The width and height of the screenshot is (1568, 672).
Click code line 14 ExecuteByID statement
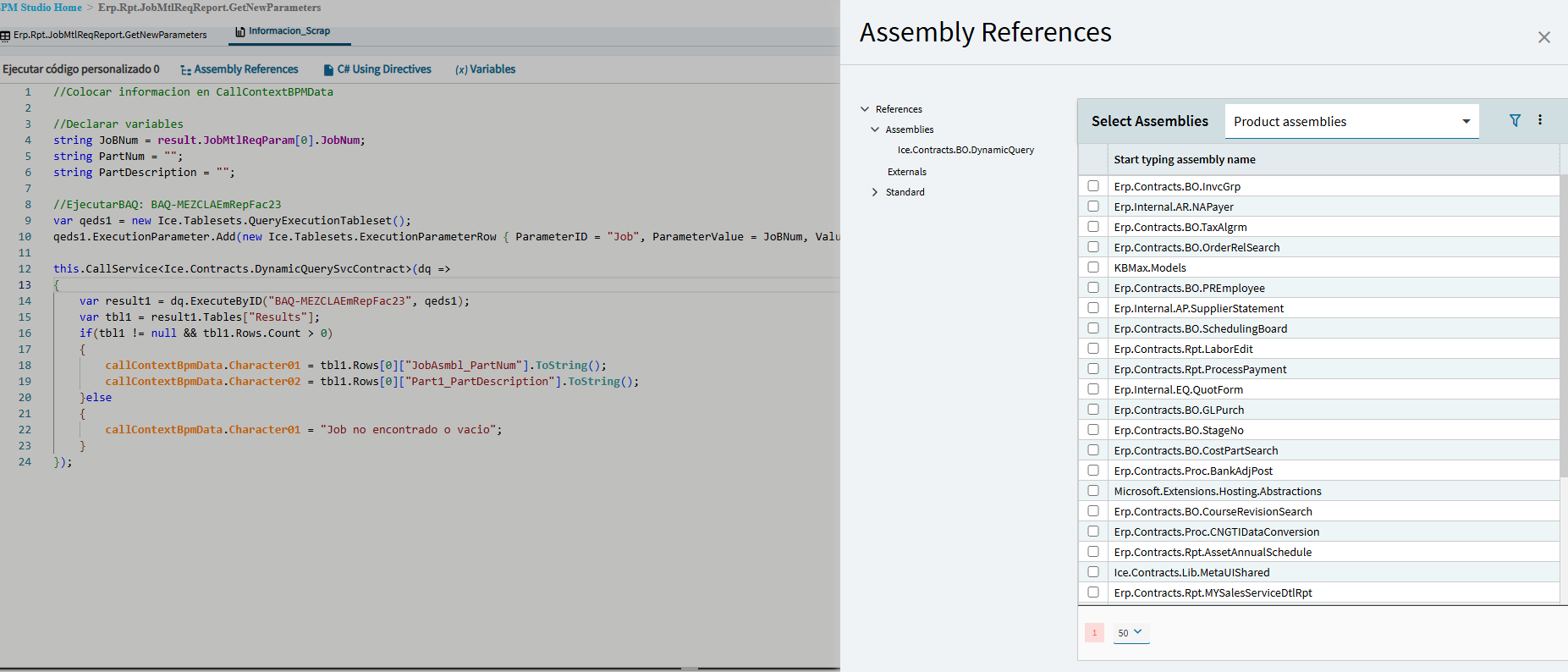coord(274,300)
